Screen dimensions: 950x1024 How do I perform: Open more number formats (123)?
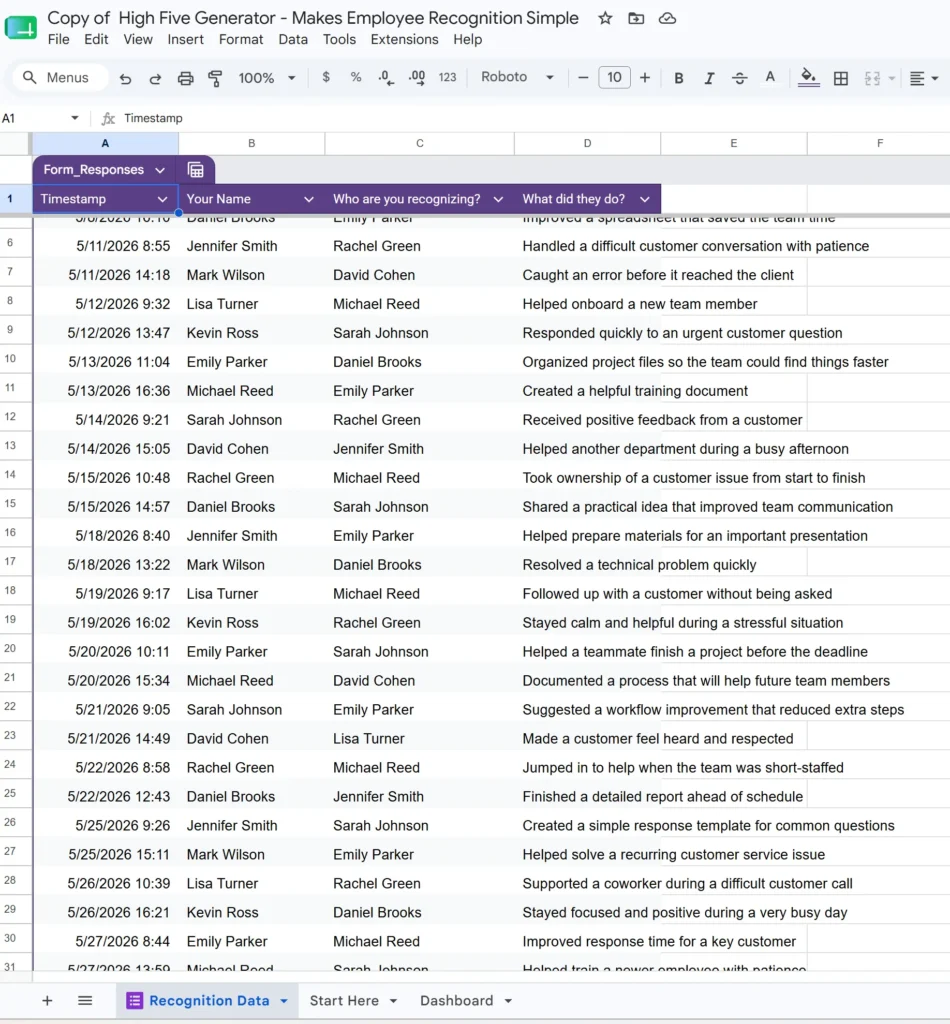(x=447, y=77)
